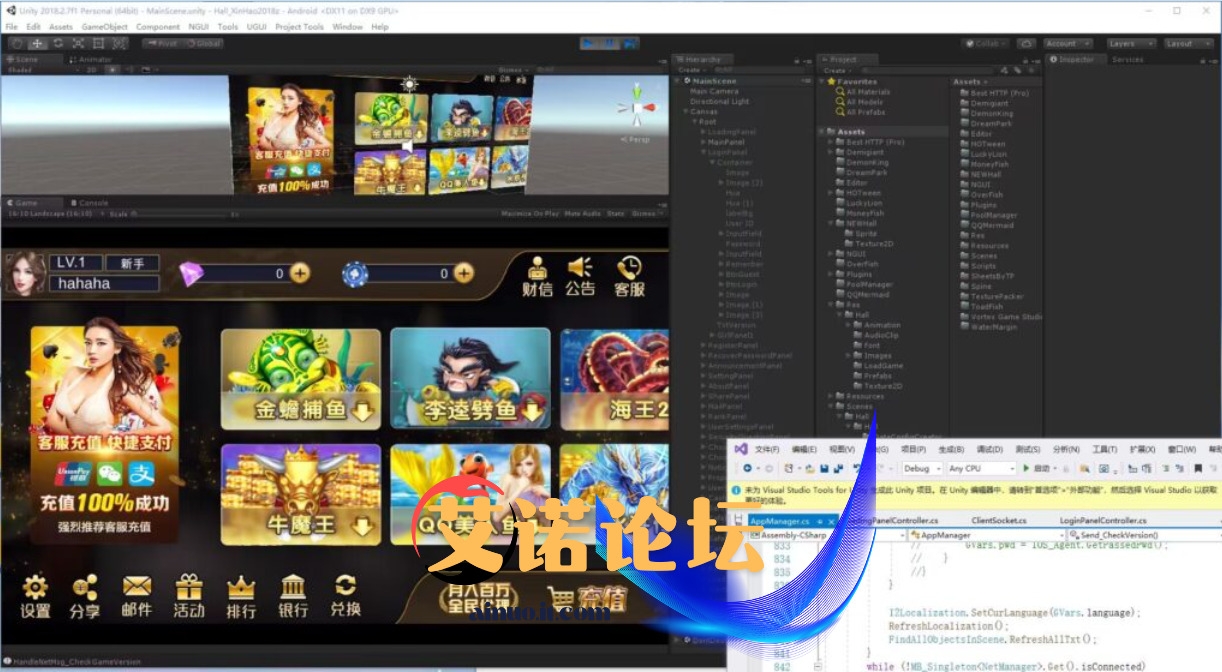1222x672 pixels.
Task: Expand the MainPanel hierarchy item
Action: [x=703, y=142]
